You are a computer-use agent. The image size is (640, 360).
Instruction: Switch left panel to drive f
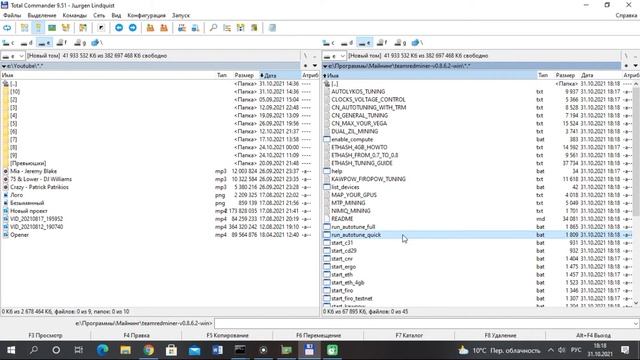[62, 42]
